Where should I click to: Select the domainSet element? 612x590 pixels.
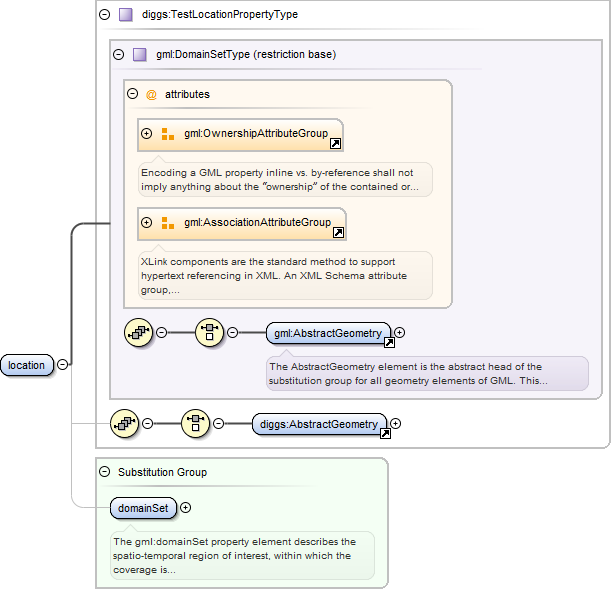tap(143, 508)
